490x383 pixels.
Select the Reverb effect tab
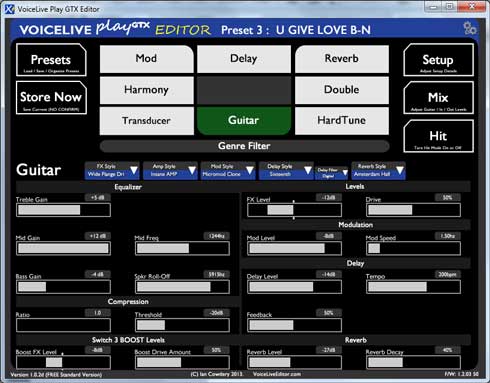tap(342, 59)
